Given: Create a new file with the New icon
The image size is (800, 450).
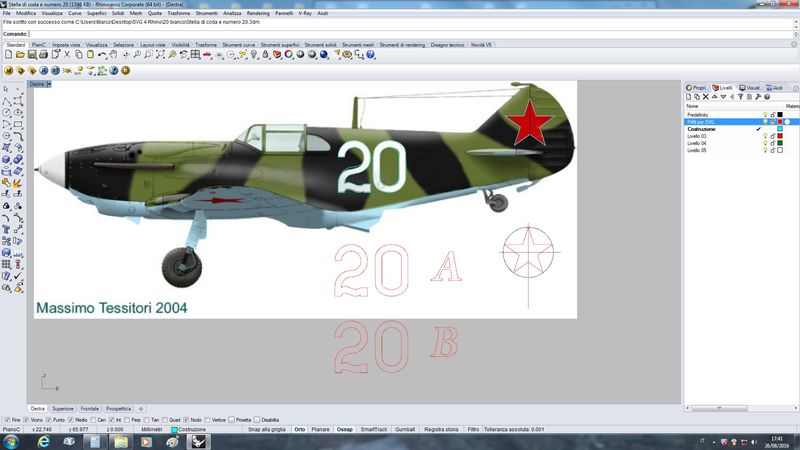Looking at the screenshot, I should (9, 55).
